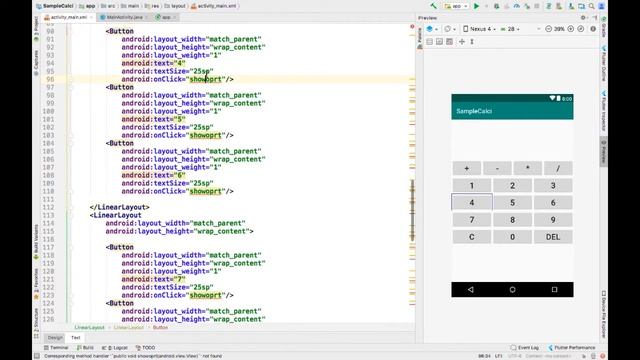Viewport: 640px width, 360px height.
Task: Open the Favorites star sidebar
Action: click(x=36, y=284)
